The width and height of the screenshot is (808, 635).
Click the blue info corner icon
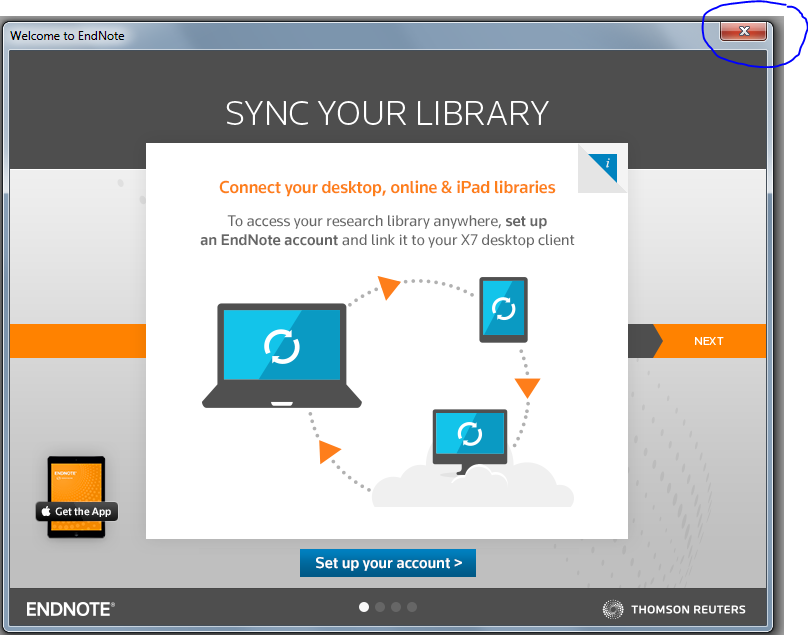tap(606, 164)
